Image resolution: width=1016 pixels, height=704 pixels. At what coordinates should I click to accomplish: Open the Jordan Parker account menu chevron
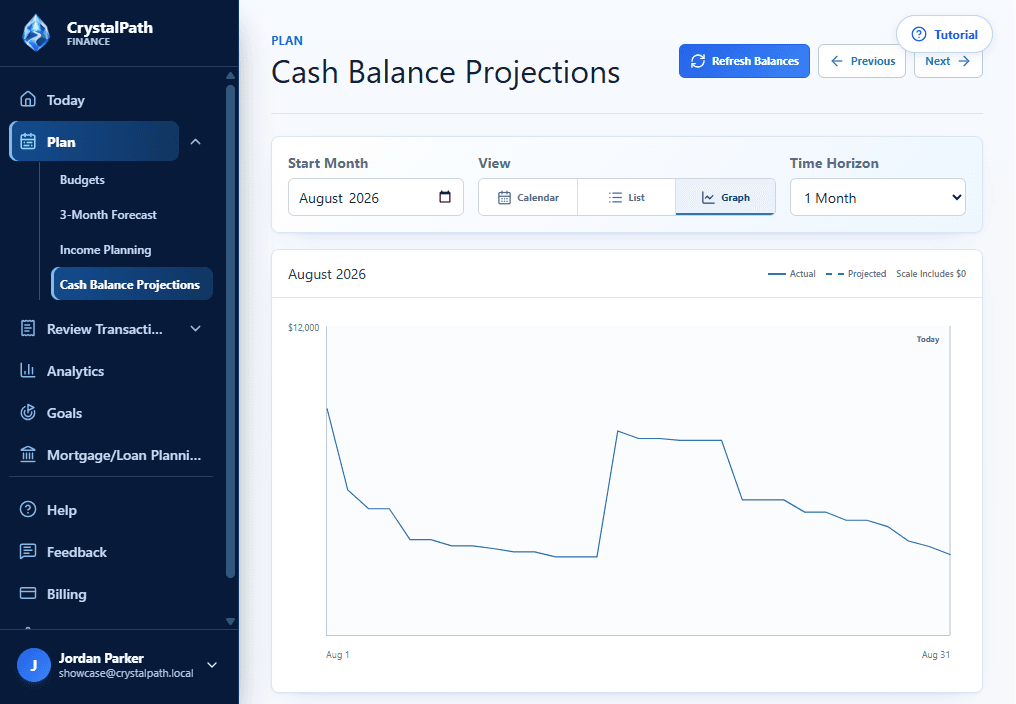(212, 665)
